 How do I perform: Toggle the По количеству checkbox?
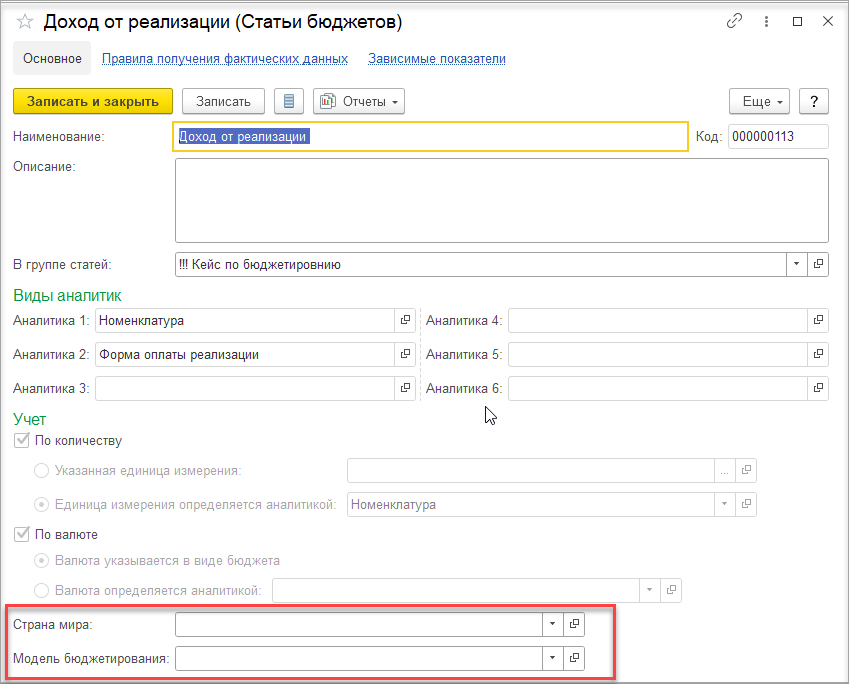[x=21, y=440]
